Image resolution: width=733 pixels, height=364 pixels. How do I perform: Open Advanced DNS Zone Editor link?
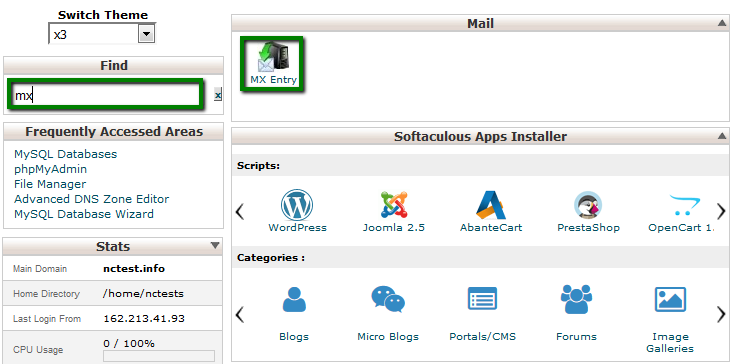tap(92, 199)
